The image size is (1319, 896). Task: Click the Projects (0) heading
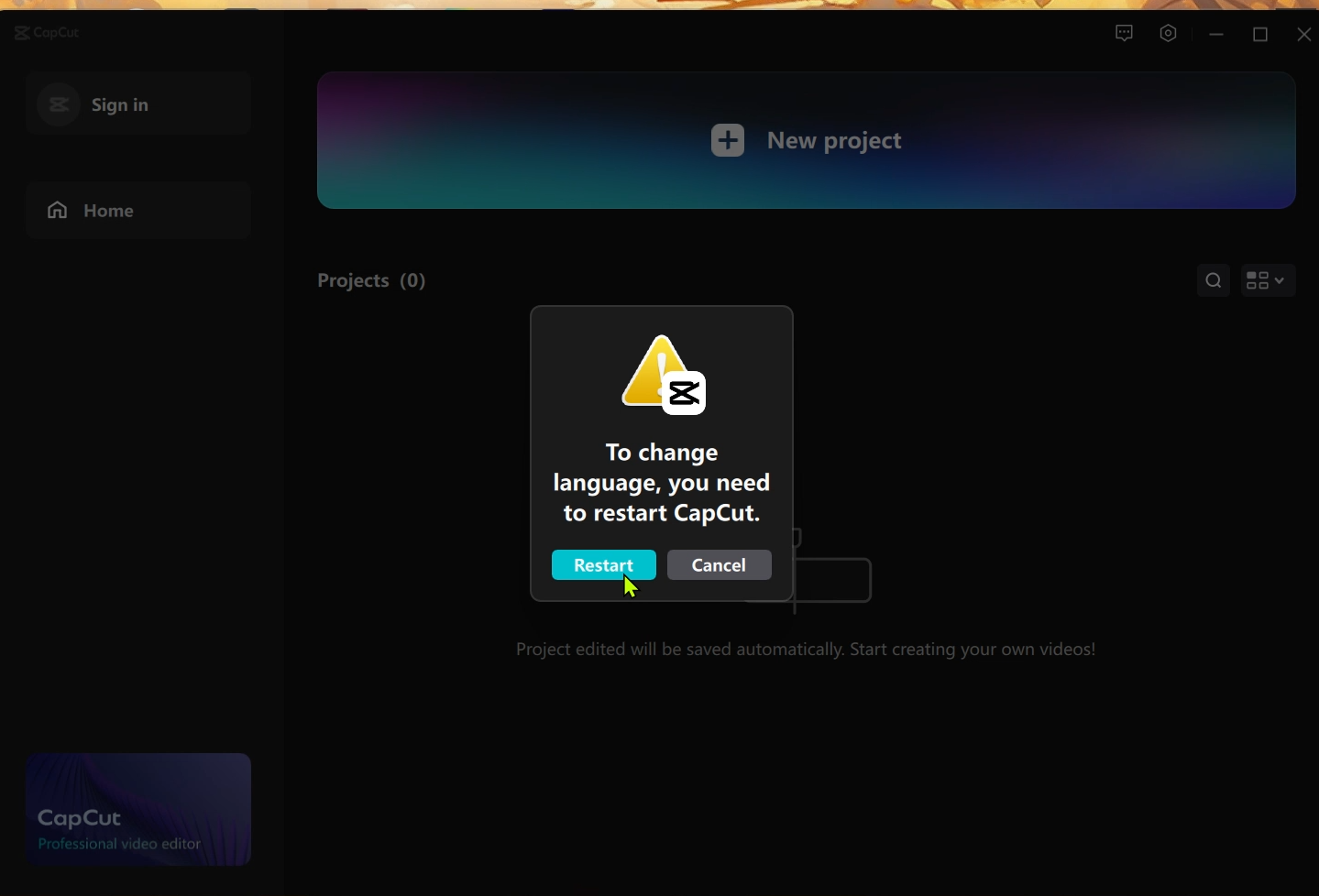click(371, 280)
